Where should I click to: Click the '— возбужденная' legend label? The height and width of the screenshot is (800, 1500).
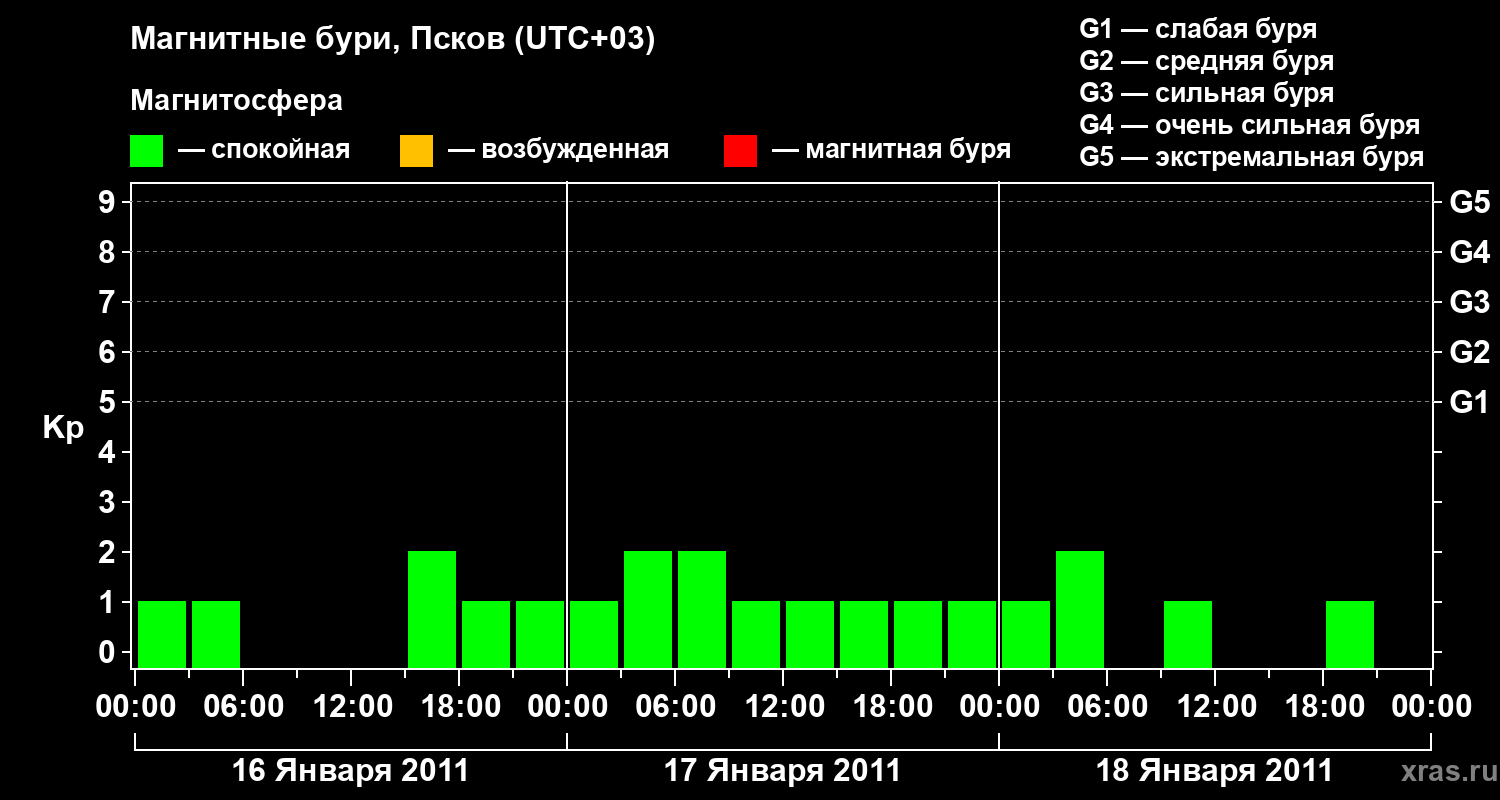click(x=559, y=151)
